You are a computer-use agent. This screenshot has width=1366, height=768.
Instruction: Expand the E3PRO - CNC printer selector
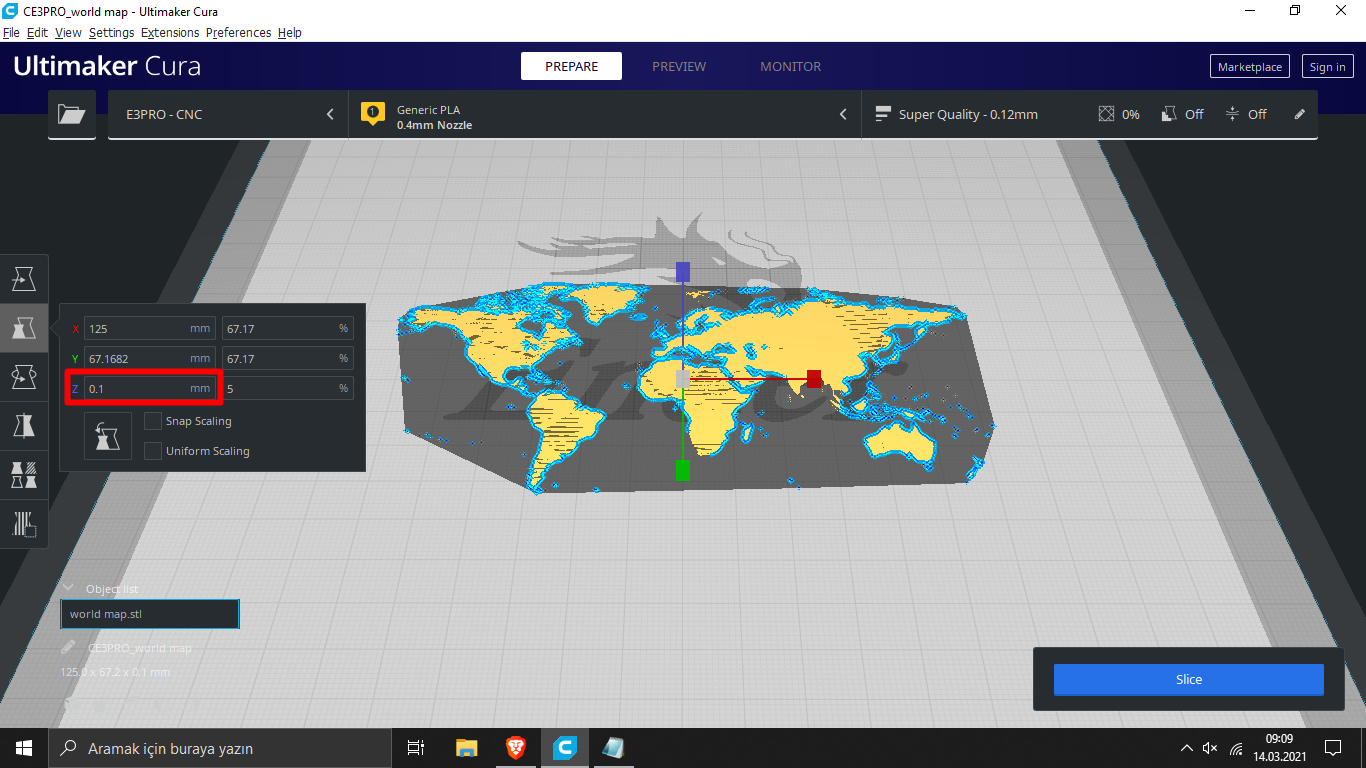pyautogui.click(x=227, y=115)
